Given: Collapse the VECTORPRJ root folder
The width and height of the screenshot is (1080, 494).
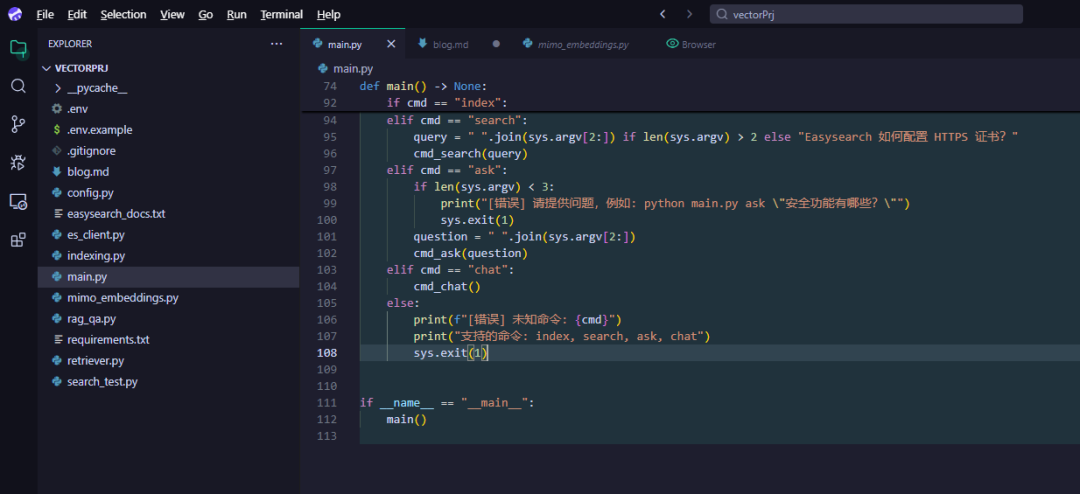Looking at the screenshot, I should 47,68.
